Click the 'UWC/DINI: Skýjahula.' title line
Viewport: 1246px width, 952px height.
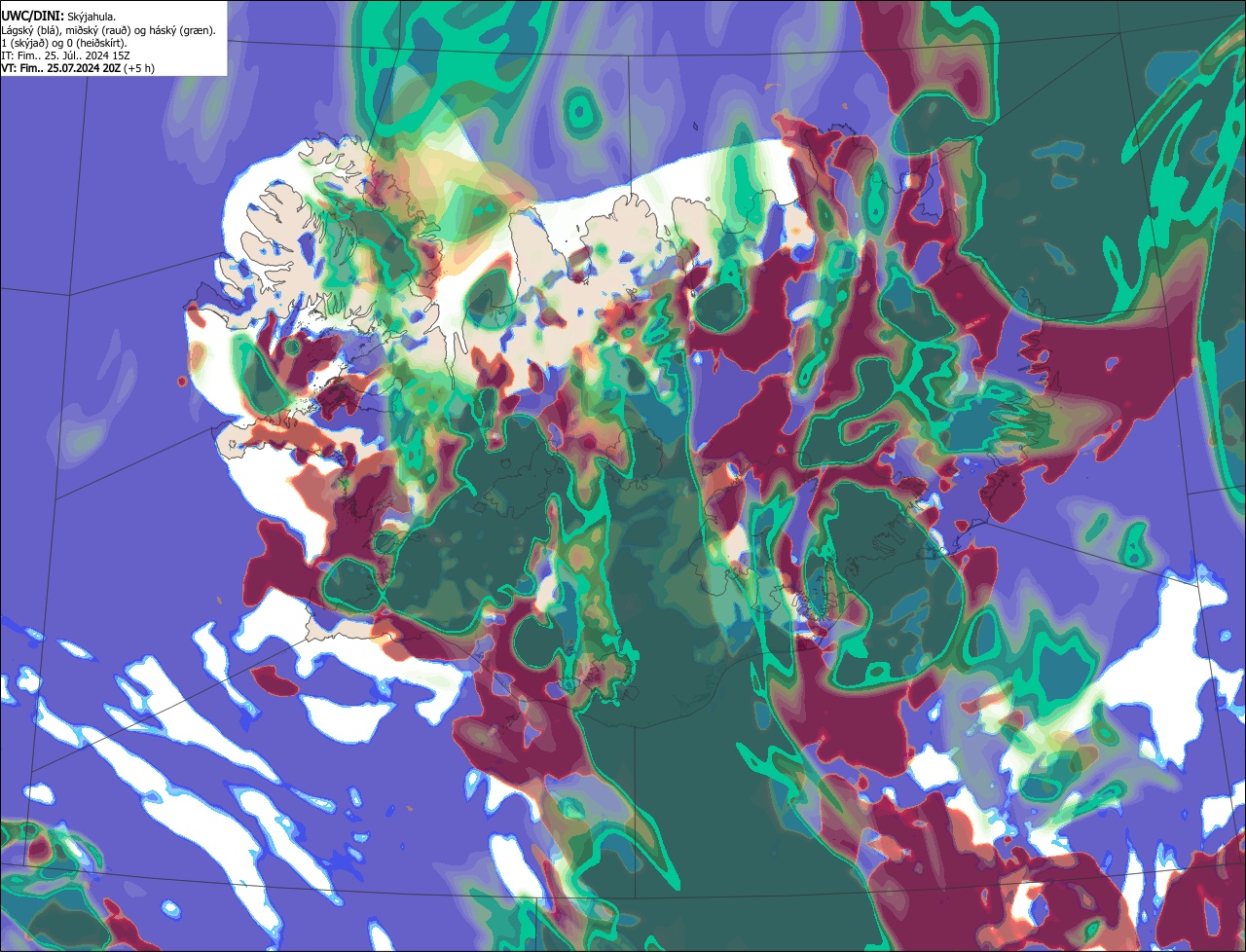59,17
